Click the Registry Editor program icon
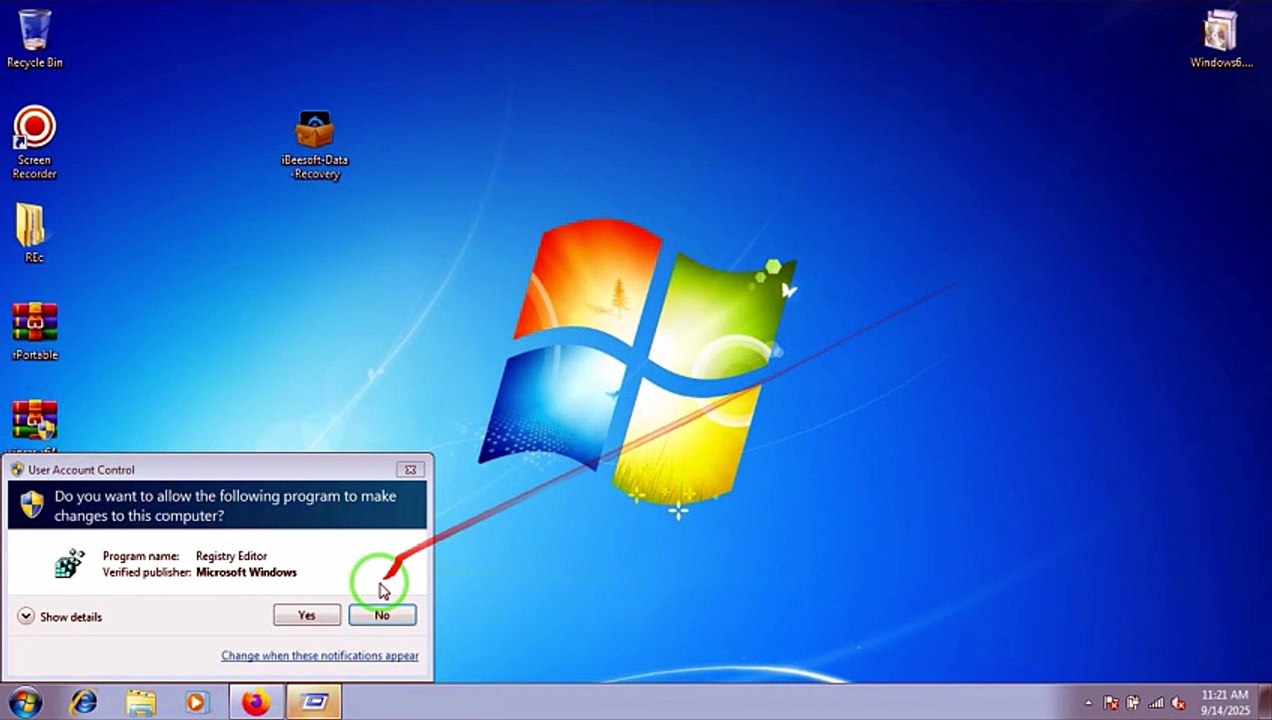 click(x=69, y=564)
